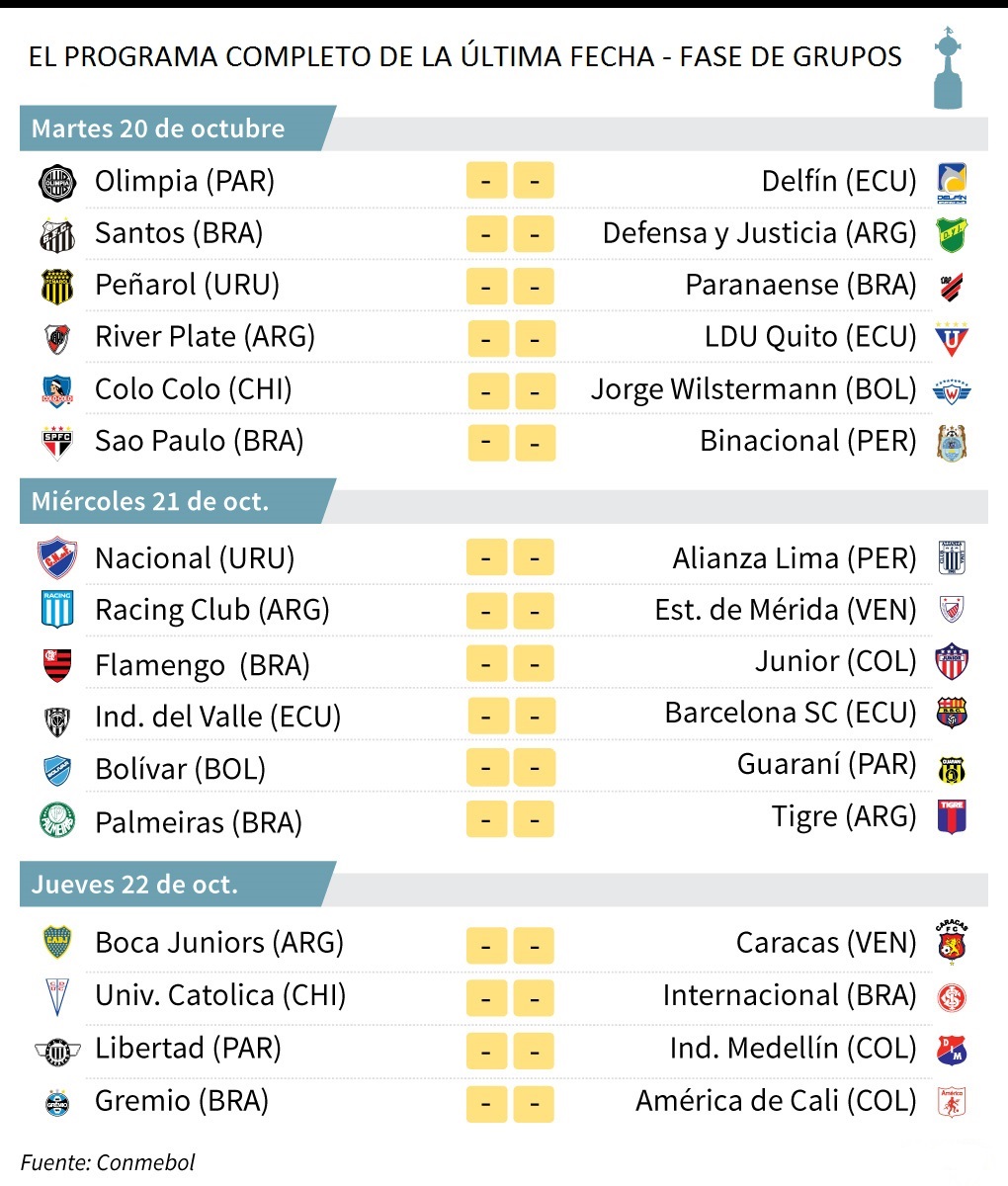
Task: Select the Internacional red crest
Action: pos(951,996)
